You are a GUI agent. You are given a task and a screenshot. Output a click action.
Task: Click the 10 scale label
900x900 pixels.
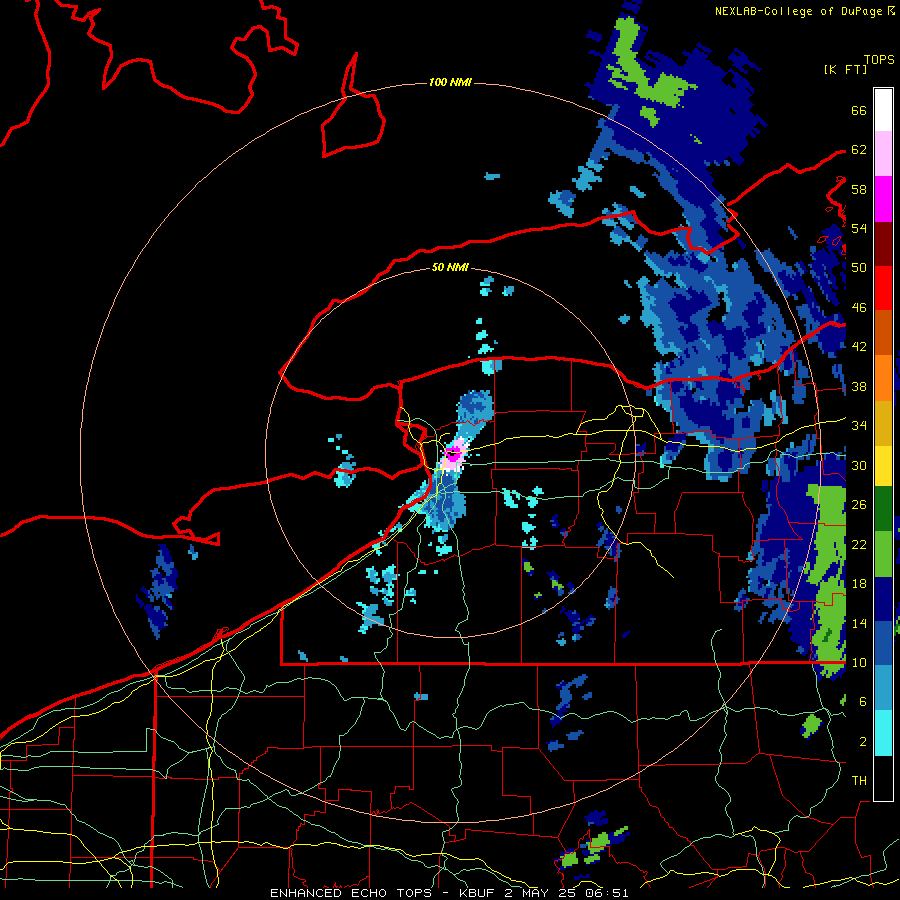(859, 662)
